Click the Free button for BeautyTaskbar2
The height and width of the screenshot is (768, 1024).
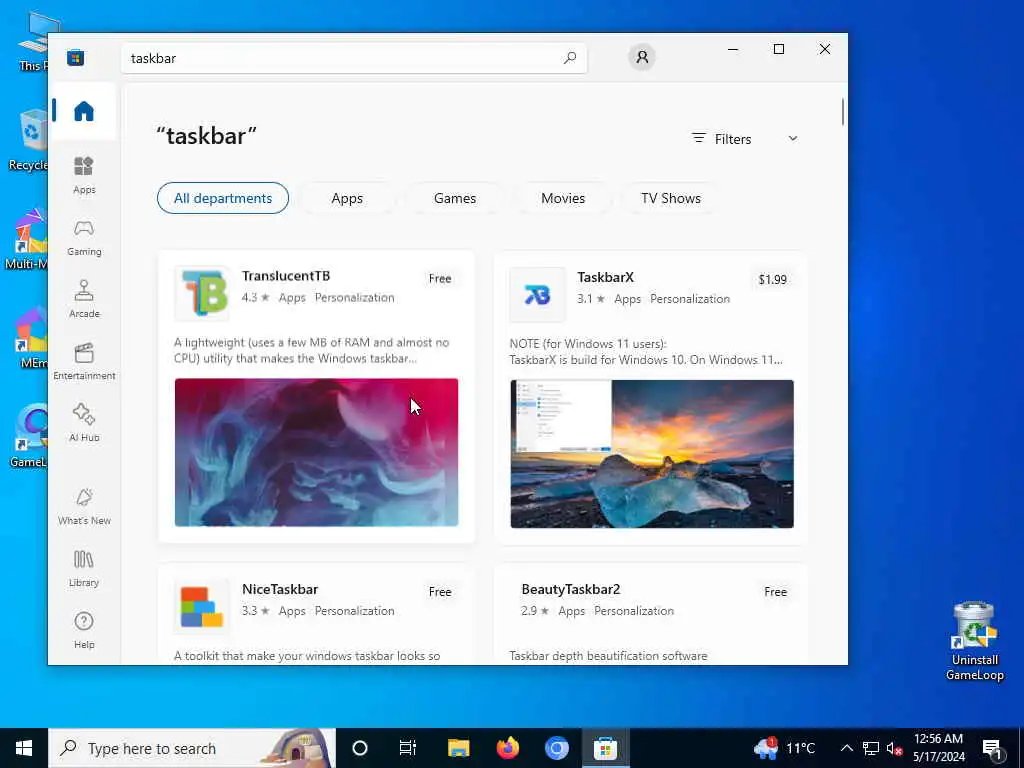click(x=775, y=592)
